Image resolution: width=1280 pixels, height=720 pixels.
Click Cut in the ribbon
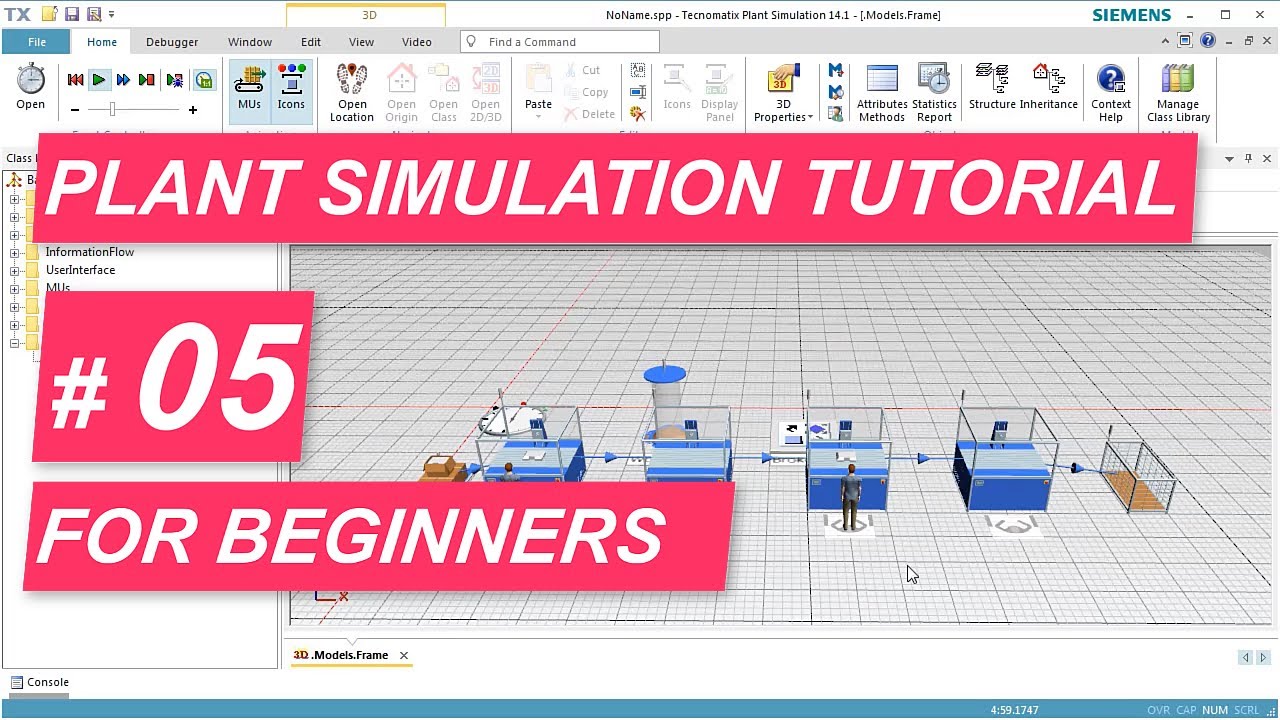click(582, 70)
